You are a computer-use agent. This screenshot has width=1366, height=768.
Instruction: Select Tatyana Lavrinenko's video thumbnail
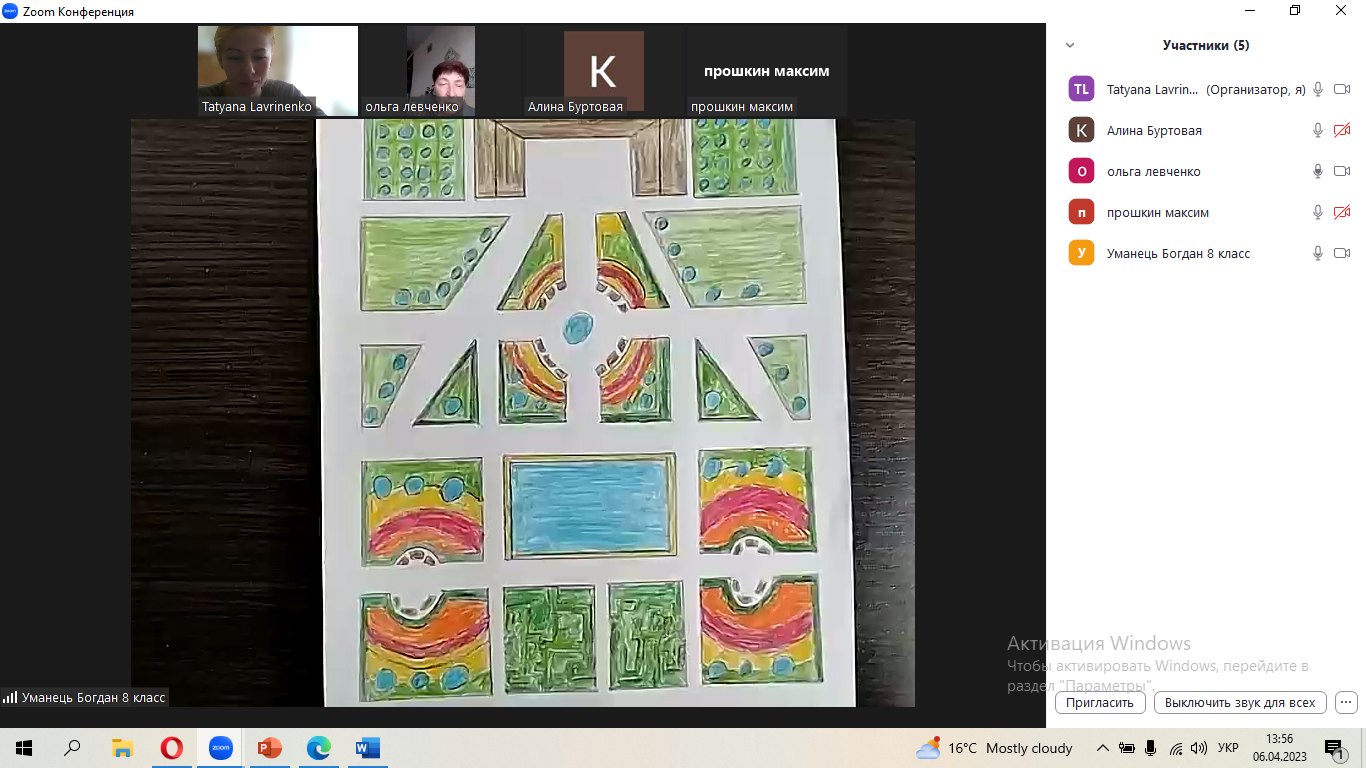pyautogui.click(x=278, y=71)
